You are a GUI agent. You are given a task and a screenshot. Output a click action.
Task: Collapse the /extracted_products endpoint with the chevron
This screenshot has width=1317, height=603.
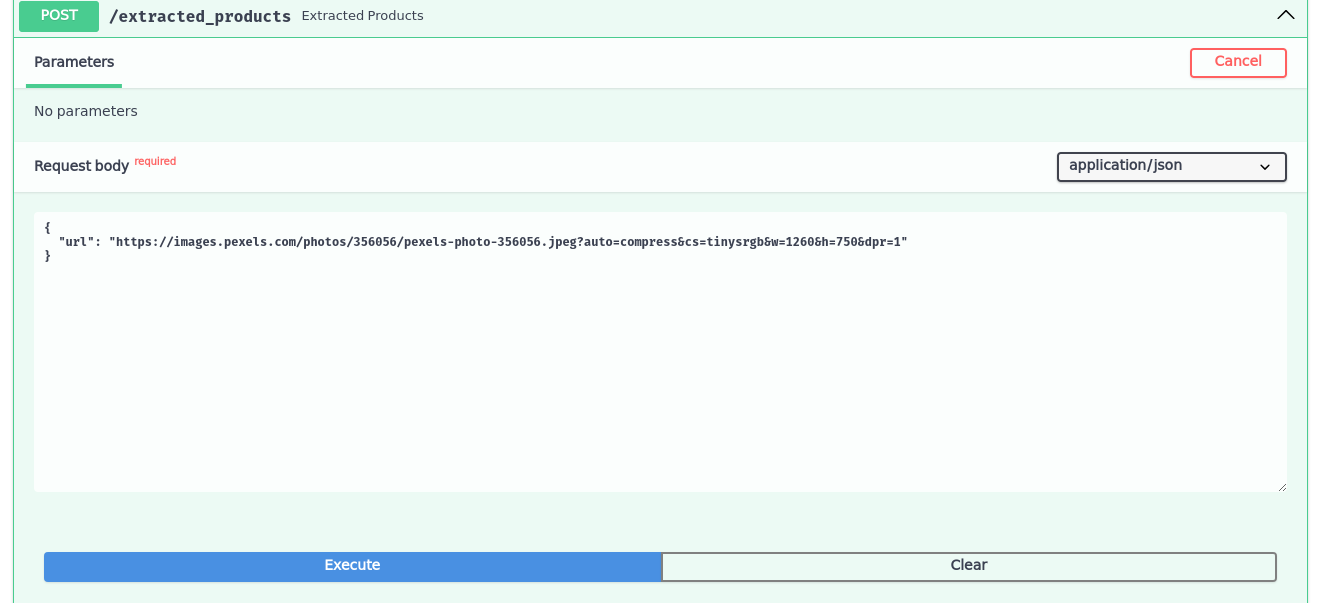click(1285, 16)
